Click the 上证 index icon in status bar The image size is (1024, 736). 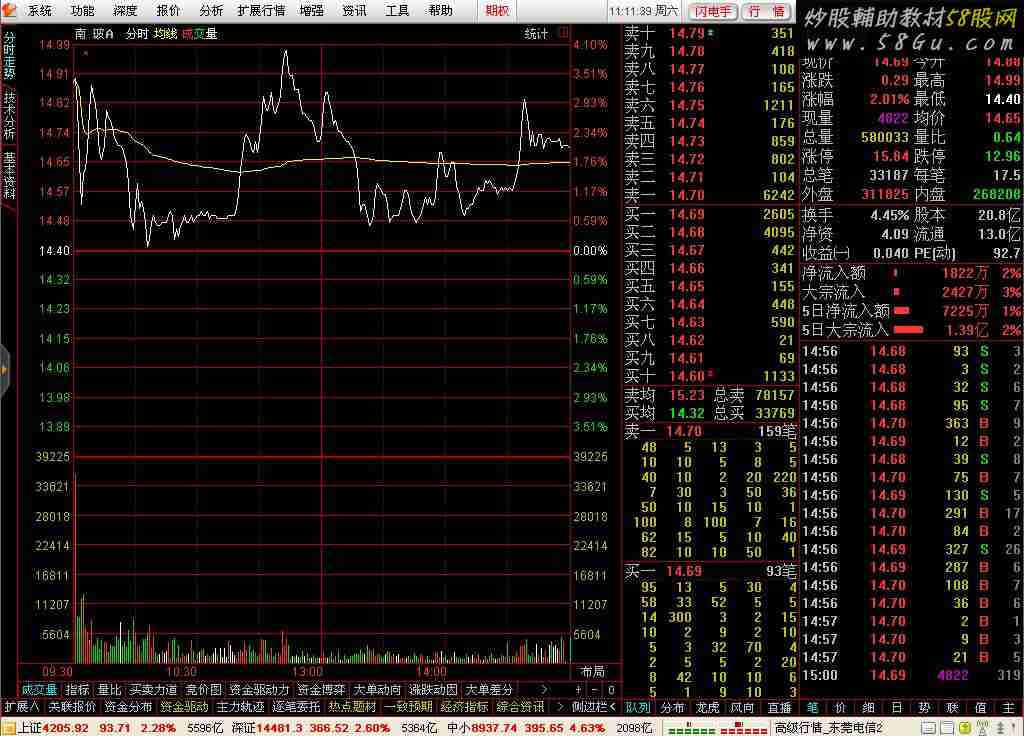8,728
